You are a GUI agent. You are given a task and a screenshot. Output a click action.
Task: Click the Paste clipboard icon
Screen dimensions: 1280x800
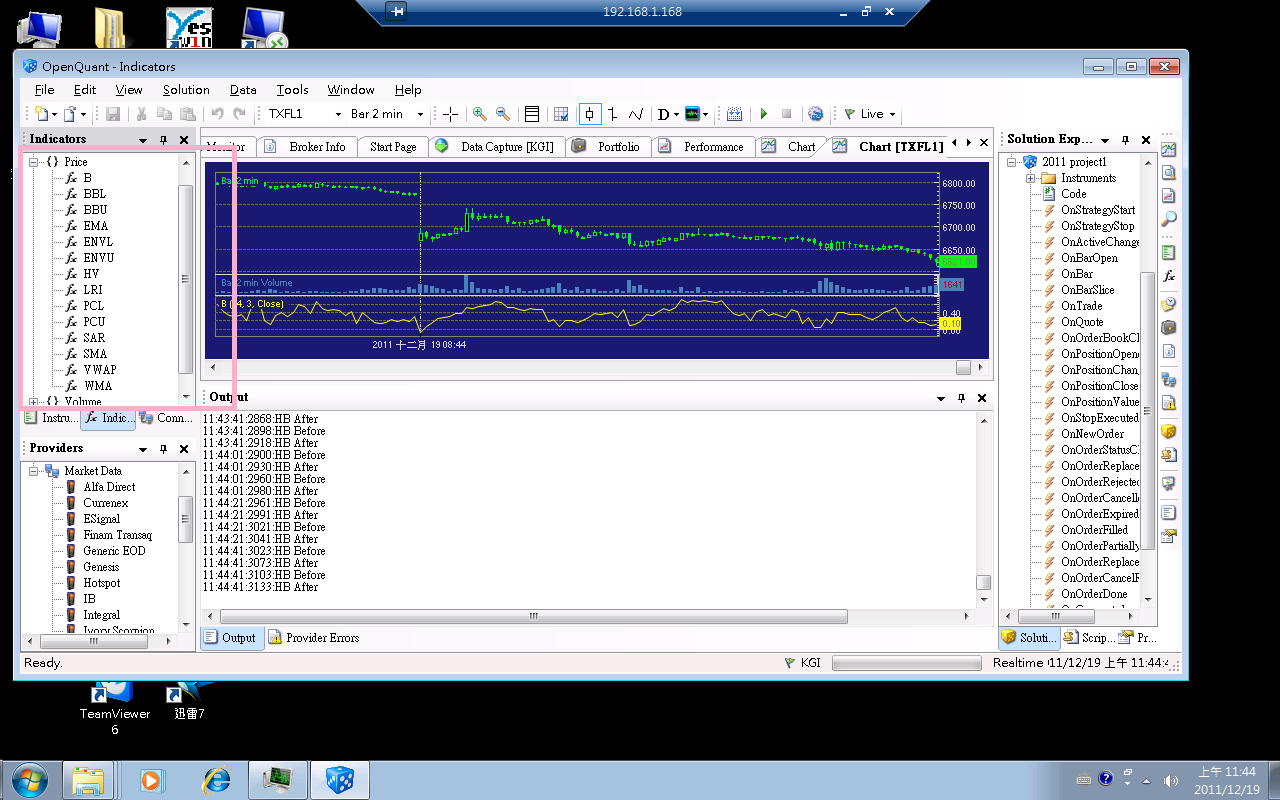point(188,114)
